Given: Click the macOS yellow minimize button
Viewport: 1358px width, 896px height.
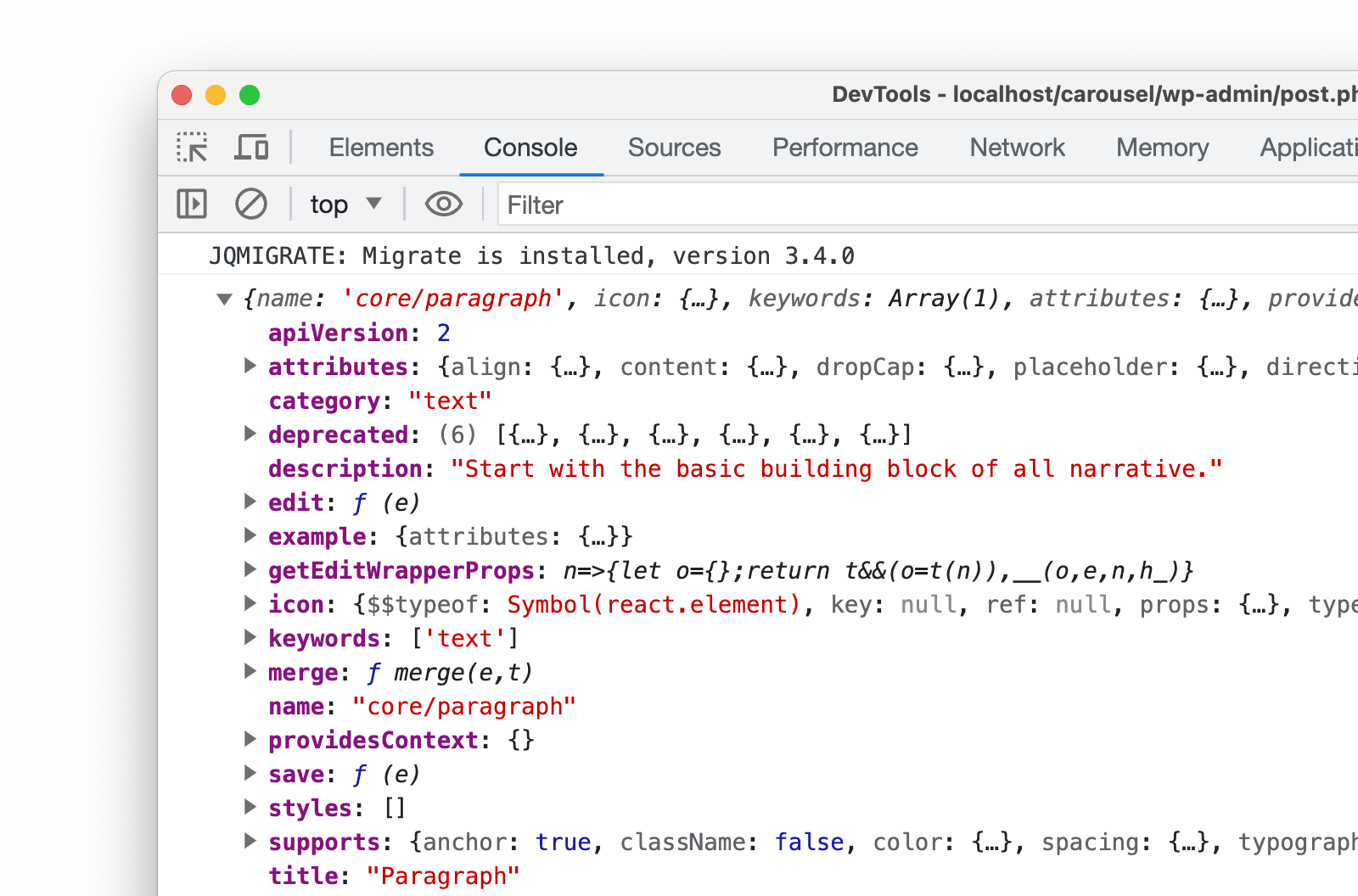Looking at the screenshot, I should click(216, 95).
